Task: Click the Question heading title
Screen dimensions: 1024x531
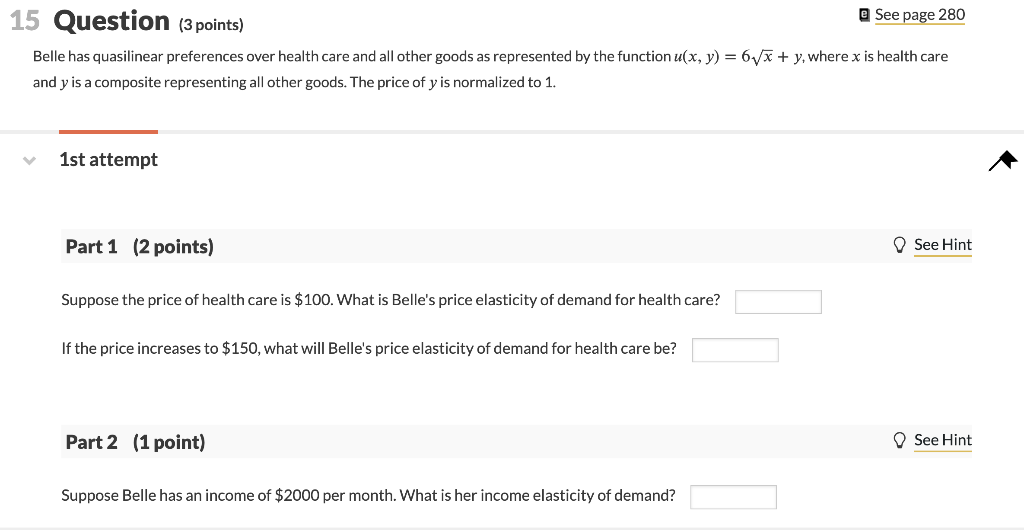Action: coord(112,21)
